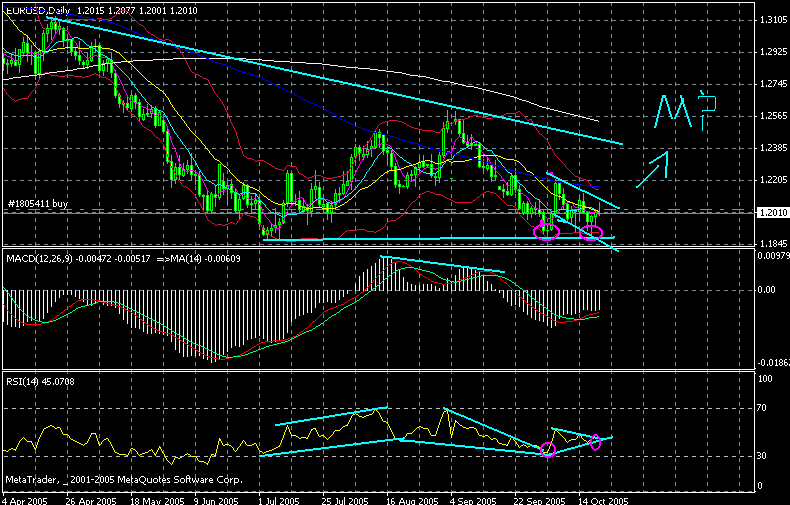Click the right magenta circle in RSI panel
Viewport: 790px width, 505px height.
tap(595, 441)
